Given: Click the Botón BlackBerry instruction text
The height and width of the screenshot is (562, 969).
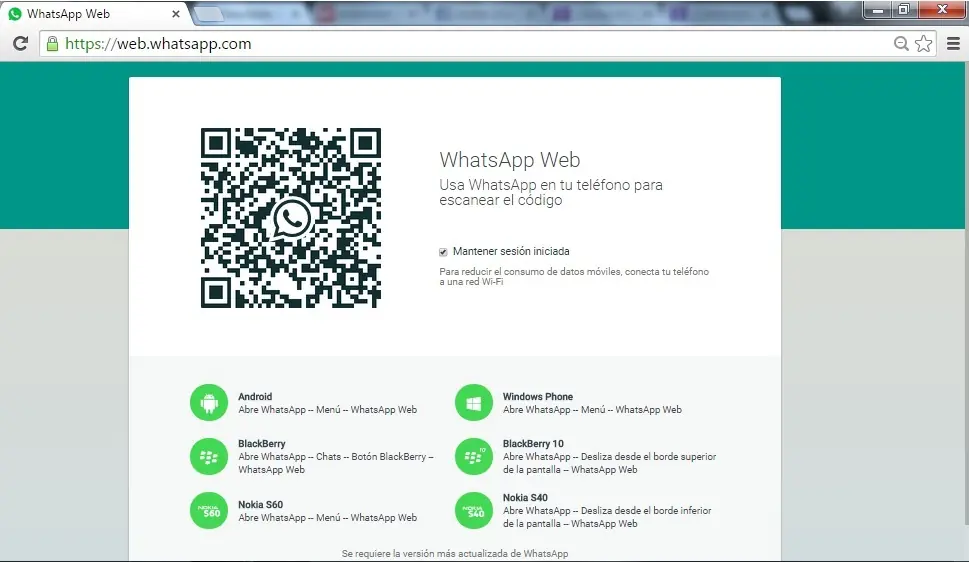Looking at the screenshot, I should [336, 462].
